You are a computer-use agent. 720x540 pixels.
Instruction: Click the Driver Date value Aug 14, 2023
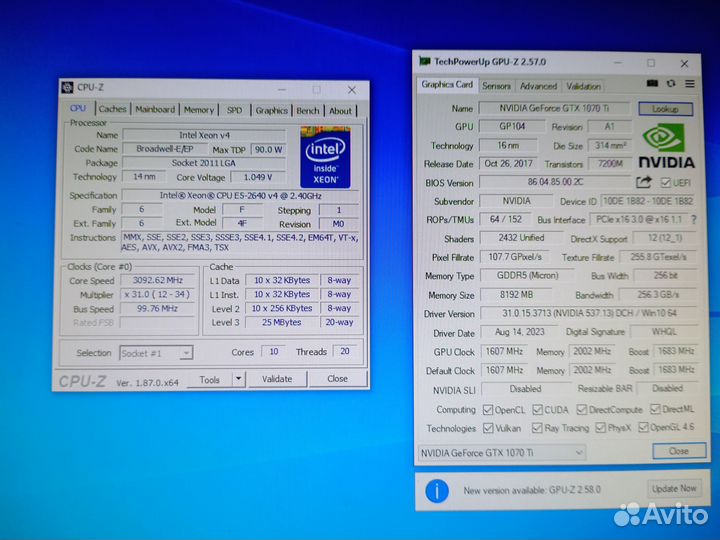click(519, 332)
